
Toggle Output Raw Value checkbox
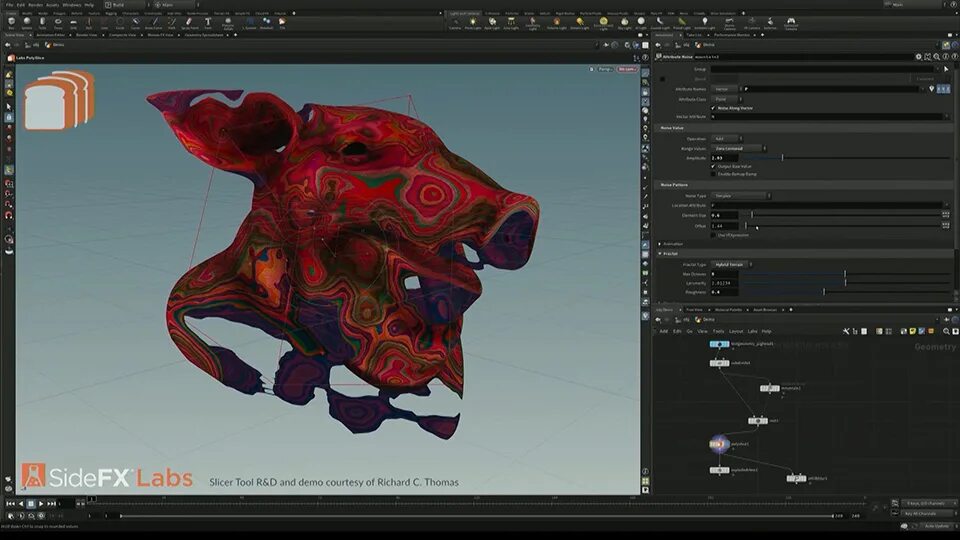click(713, 166)
